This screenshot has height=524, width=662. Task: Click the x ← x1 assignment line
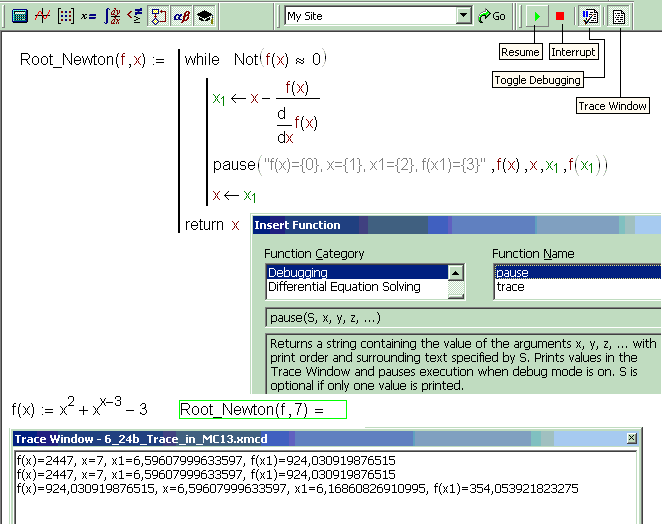pyautogui.click(x=235, y=195)
